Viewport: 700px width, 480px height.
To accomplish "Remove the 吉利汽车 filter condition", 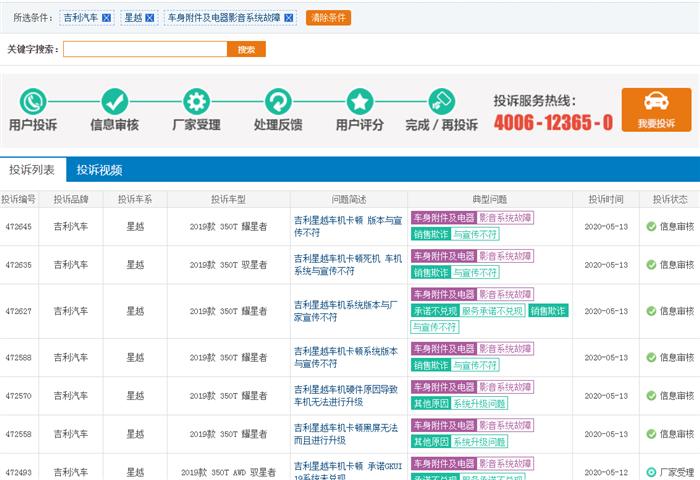I will (106, 18).
